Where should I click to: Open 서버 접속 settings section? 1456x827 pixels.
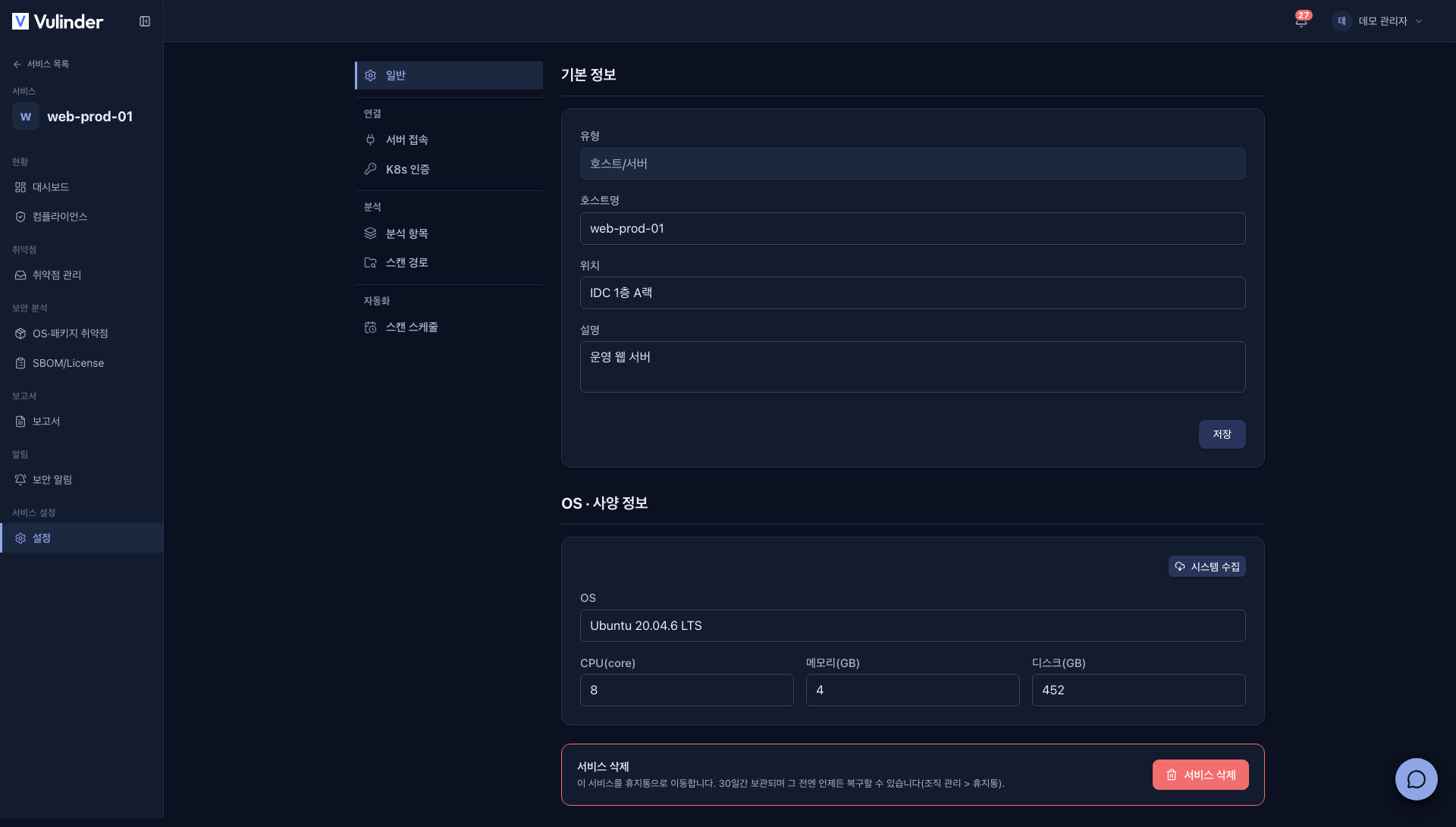(449, 139)
